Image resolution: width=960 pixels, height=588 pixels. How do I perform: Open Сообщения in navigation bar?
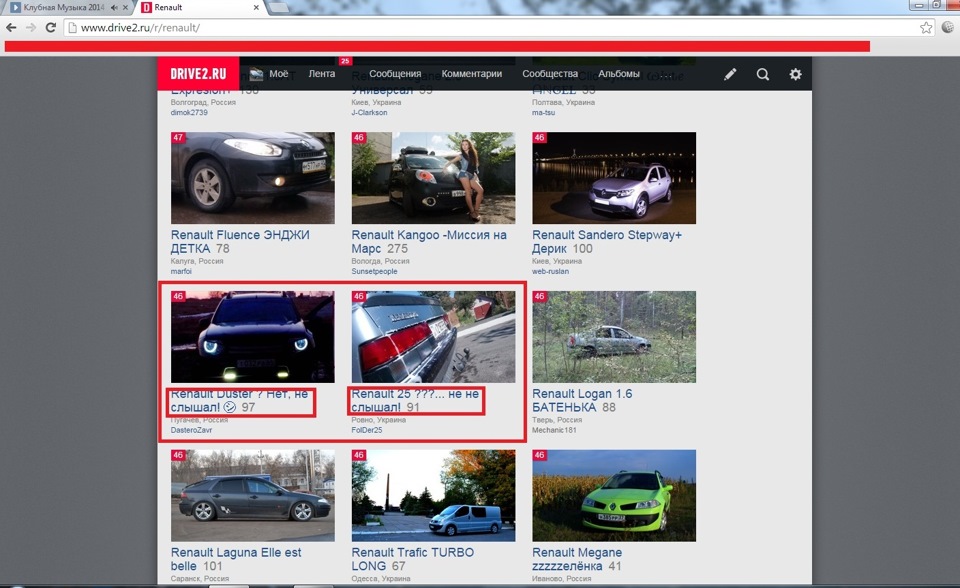tap(395, 74)
